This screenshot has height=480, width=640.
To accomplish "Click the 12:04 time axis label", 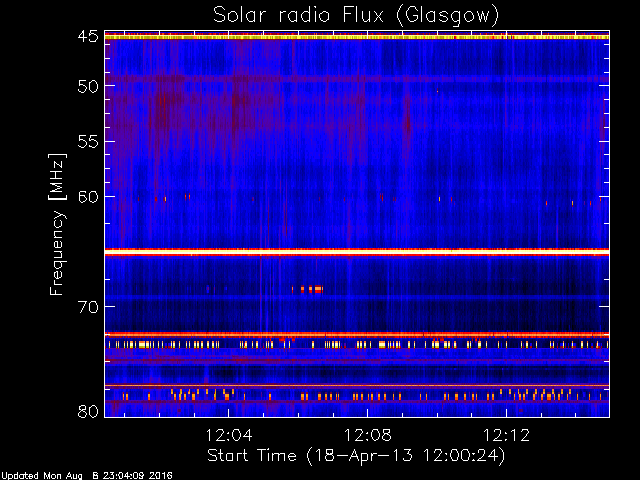I will (229, 435).
